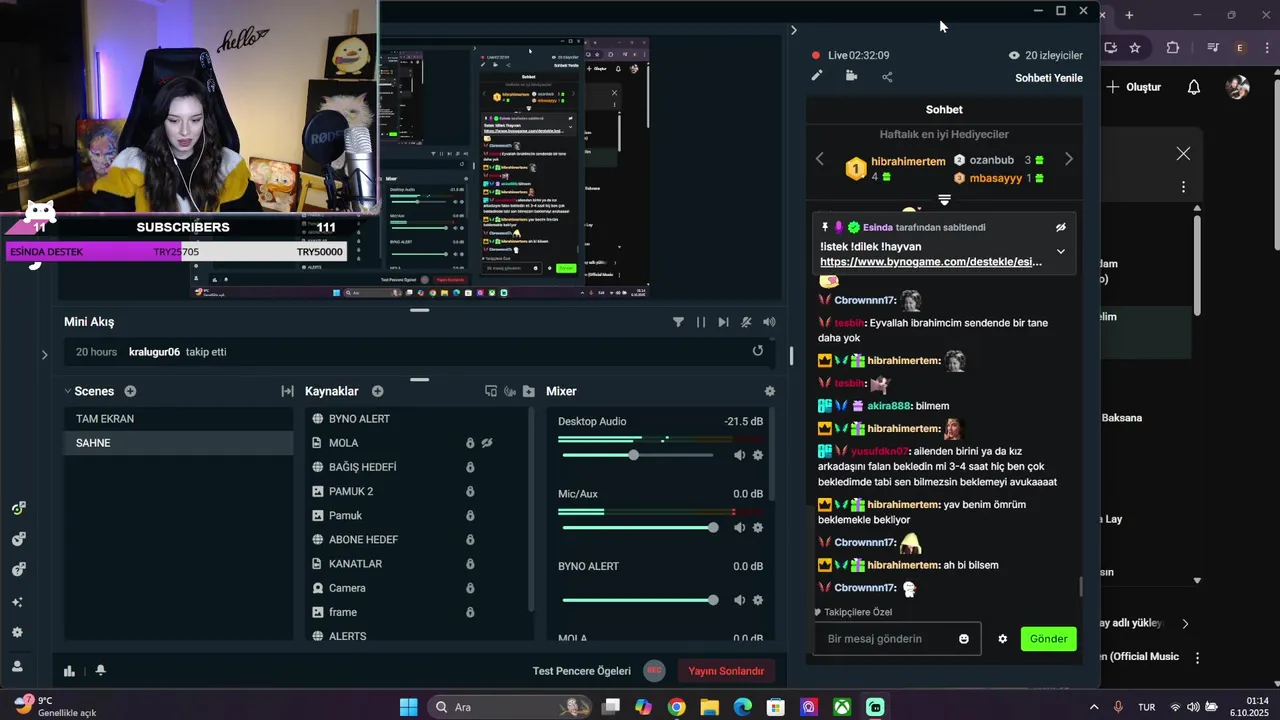Select the frame source row
This screenshot has height=720, width=1280.
coord(415,612)
